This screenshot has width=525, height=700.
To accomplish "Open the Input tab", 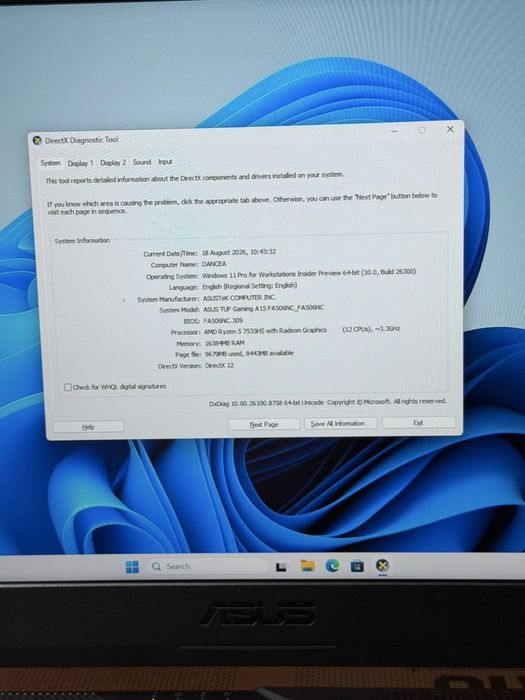I will (x=165, y=162).
